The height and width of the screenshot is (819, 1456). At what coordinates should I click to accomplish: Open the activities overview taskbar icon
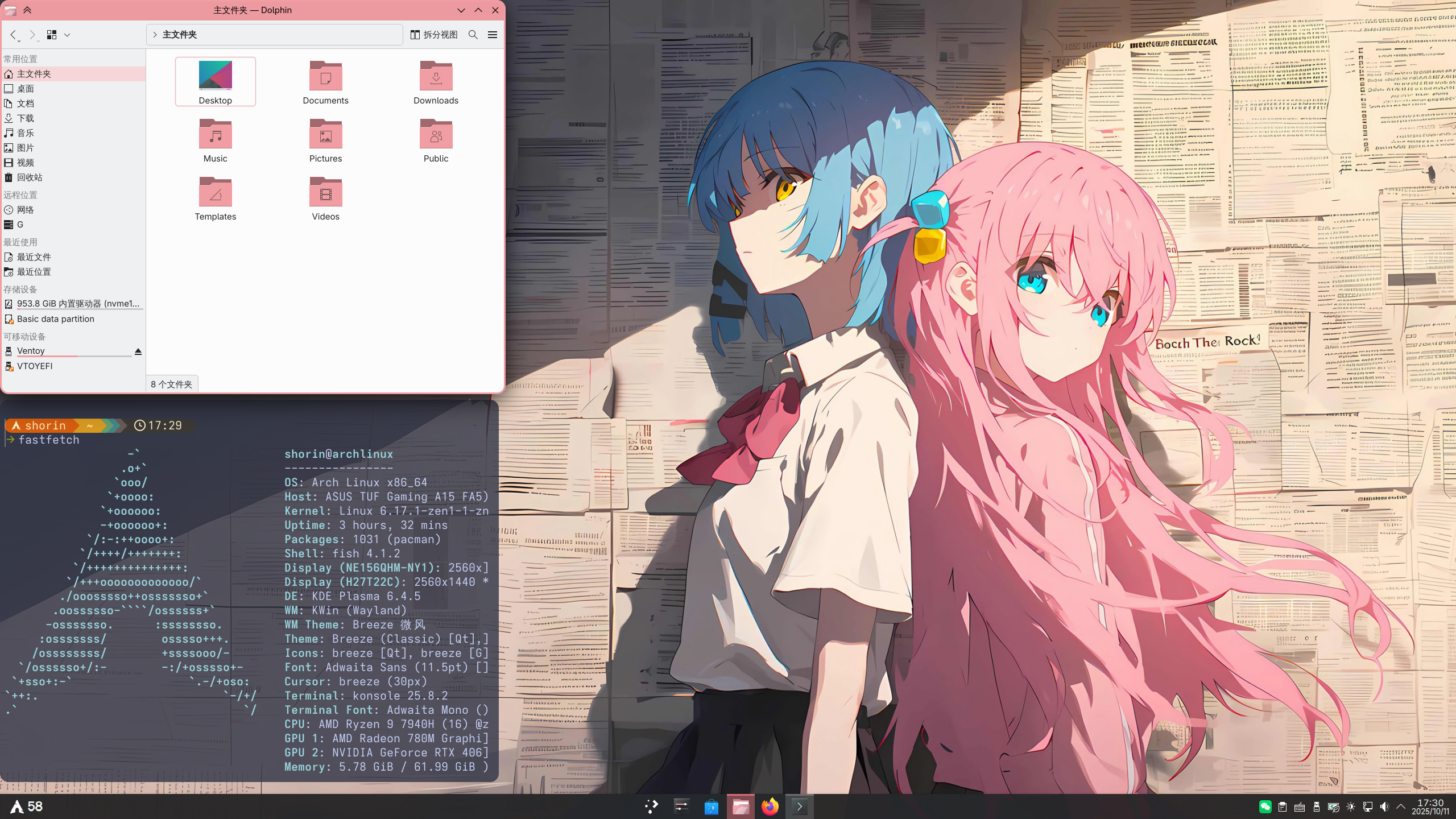click(651, 806)
